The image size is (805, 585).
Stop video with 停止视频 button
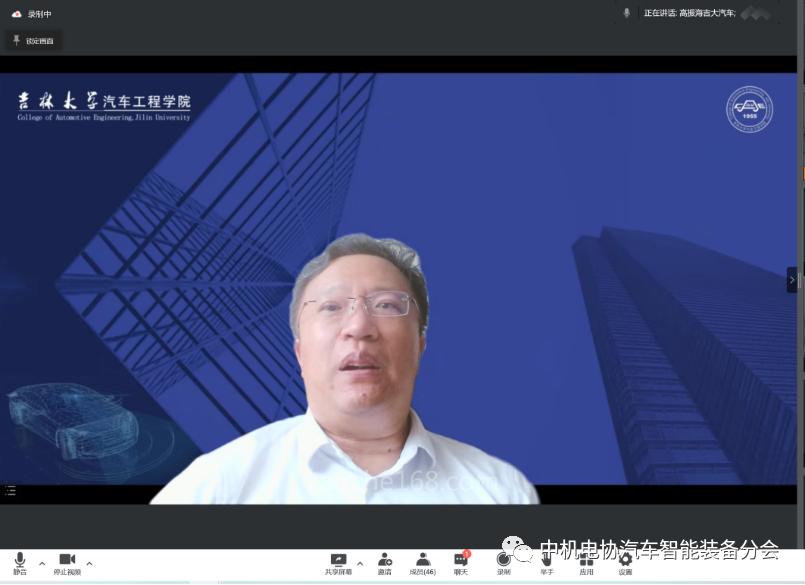(x=67, y=563)
